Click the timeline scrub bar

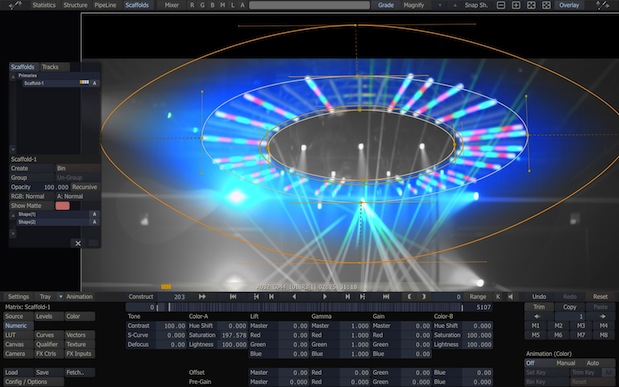309,307
